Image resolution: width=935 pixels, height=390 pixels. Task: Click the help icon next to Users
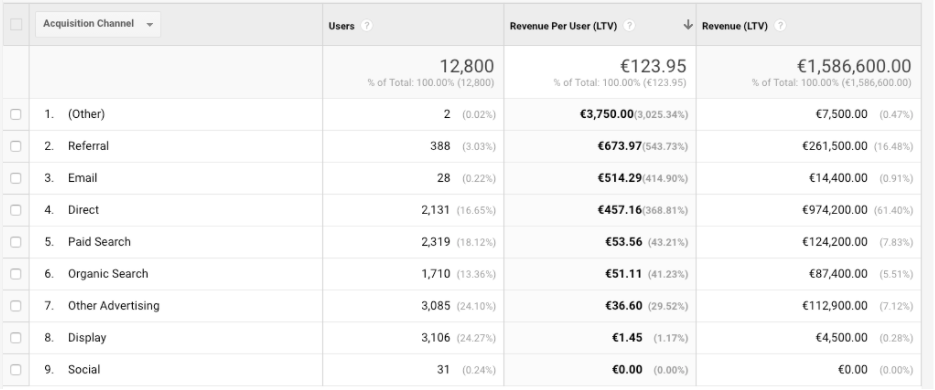coord(367,26)
